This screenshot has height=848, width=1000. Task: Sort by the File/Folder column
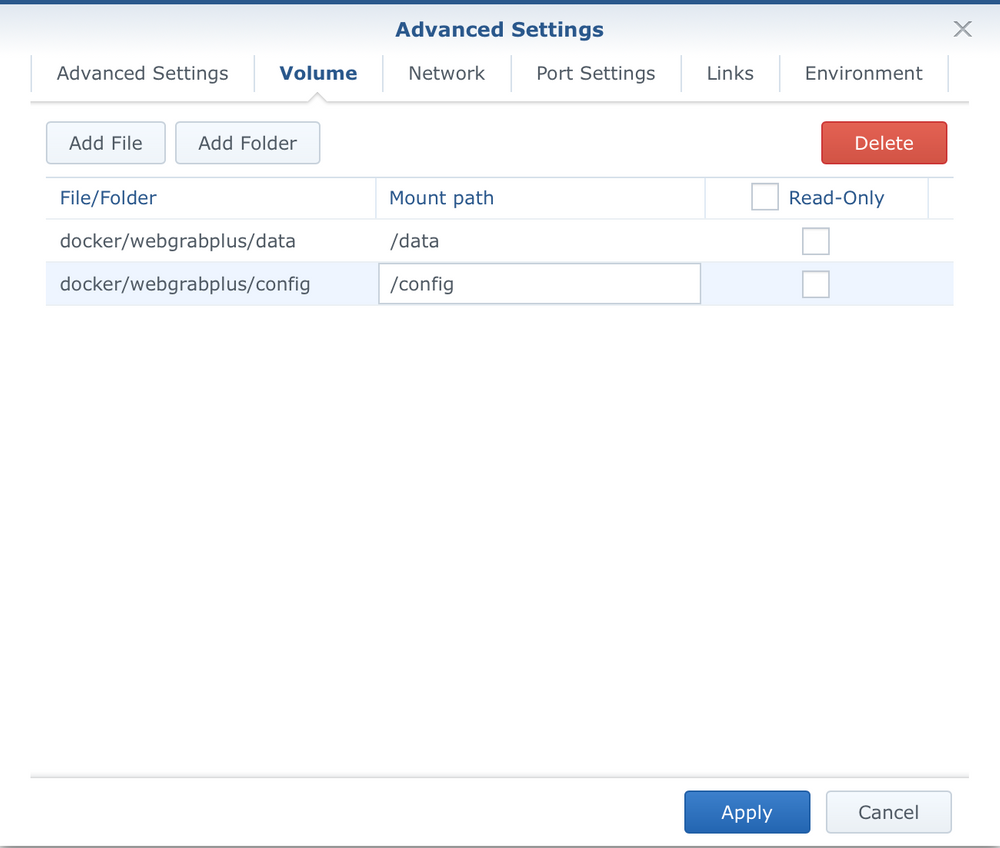pos(108,197)
